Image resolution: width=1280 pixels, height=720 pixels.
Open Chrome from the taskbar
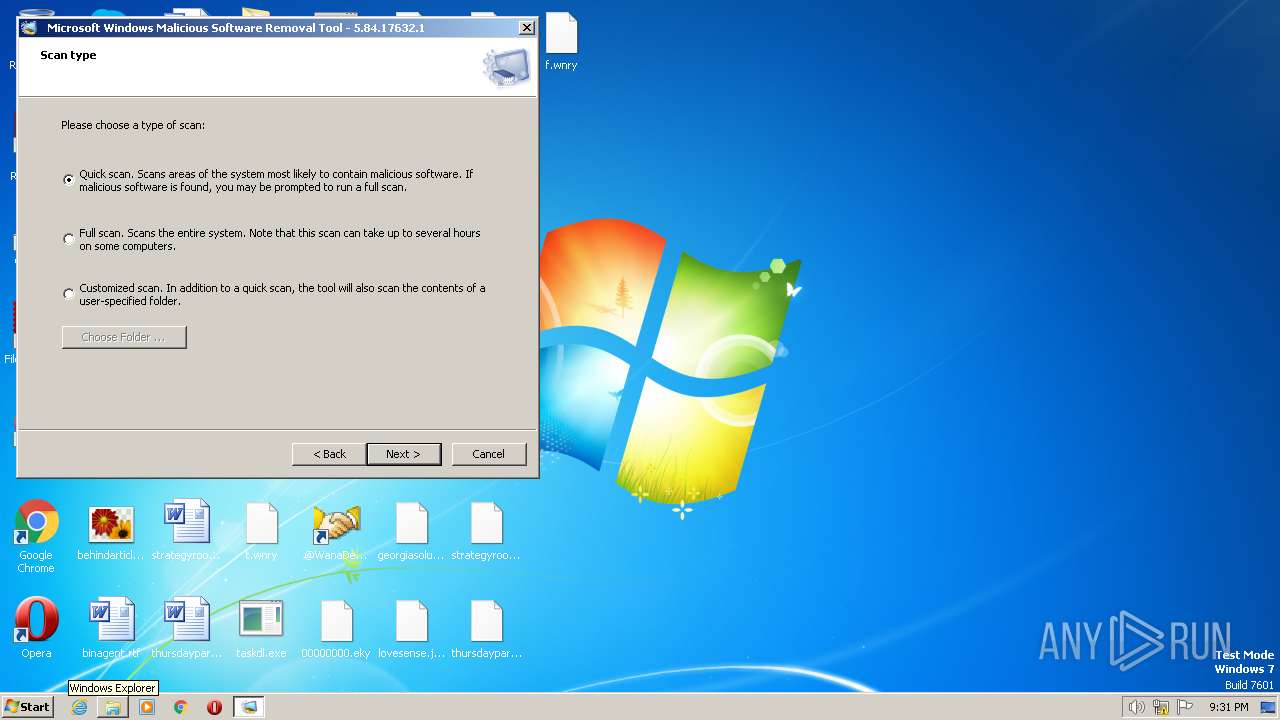181,707
